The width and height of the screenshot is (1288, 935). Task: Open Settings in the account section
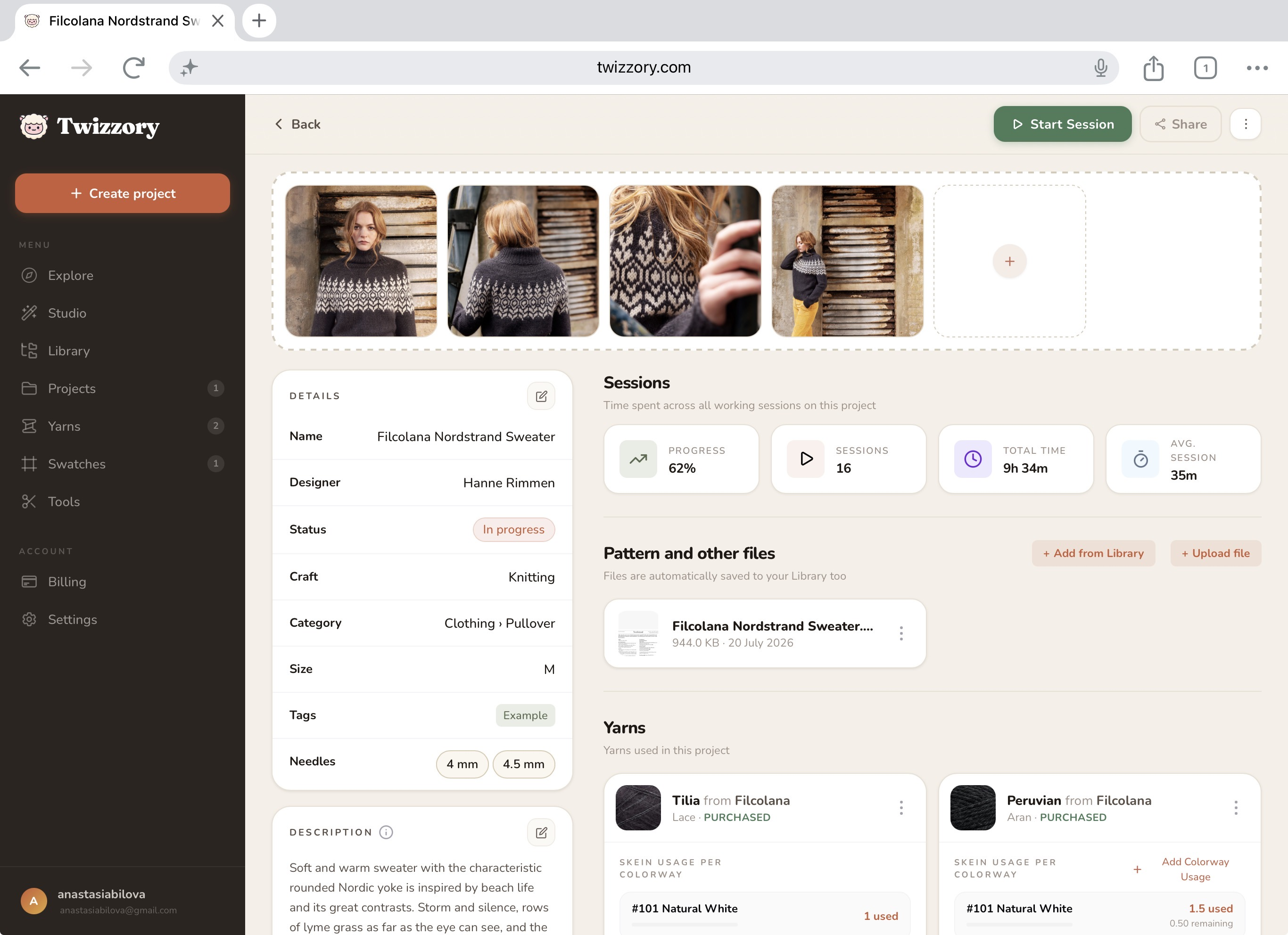(x=123, y=619)
